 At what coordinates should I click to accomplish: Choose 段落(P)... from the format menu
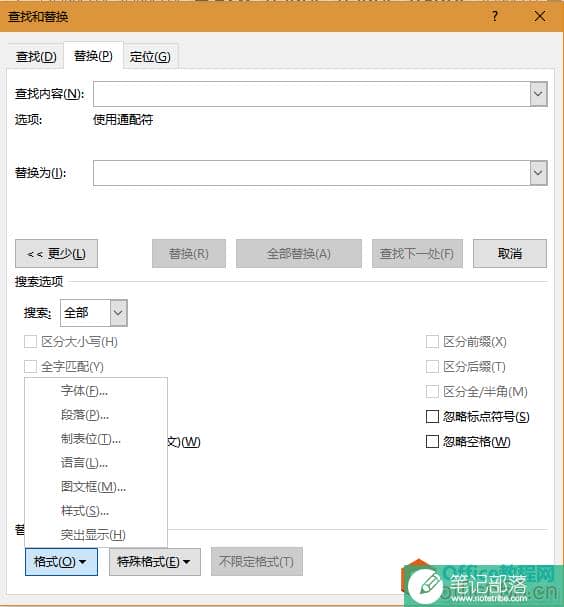coord(96,415)
